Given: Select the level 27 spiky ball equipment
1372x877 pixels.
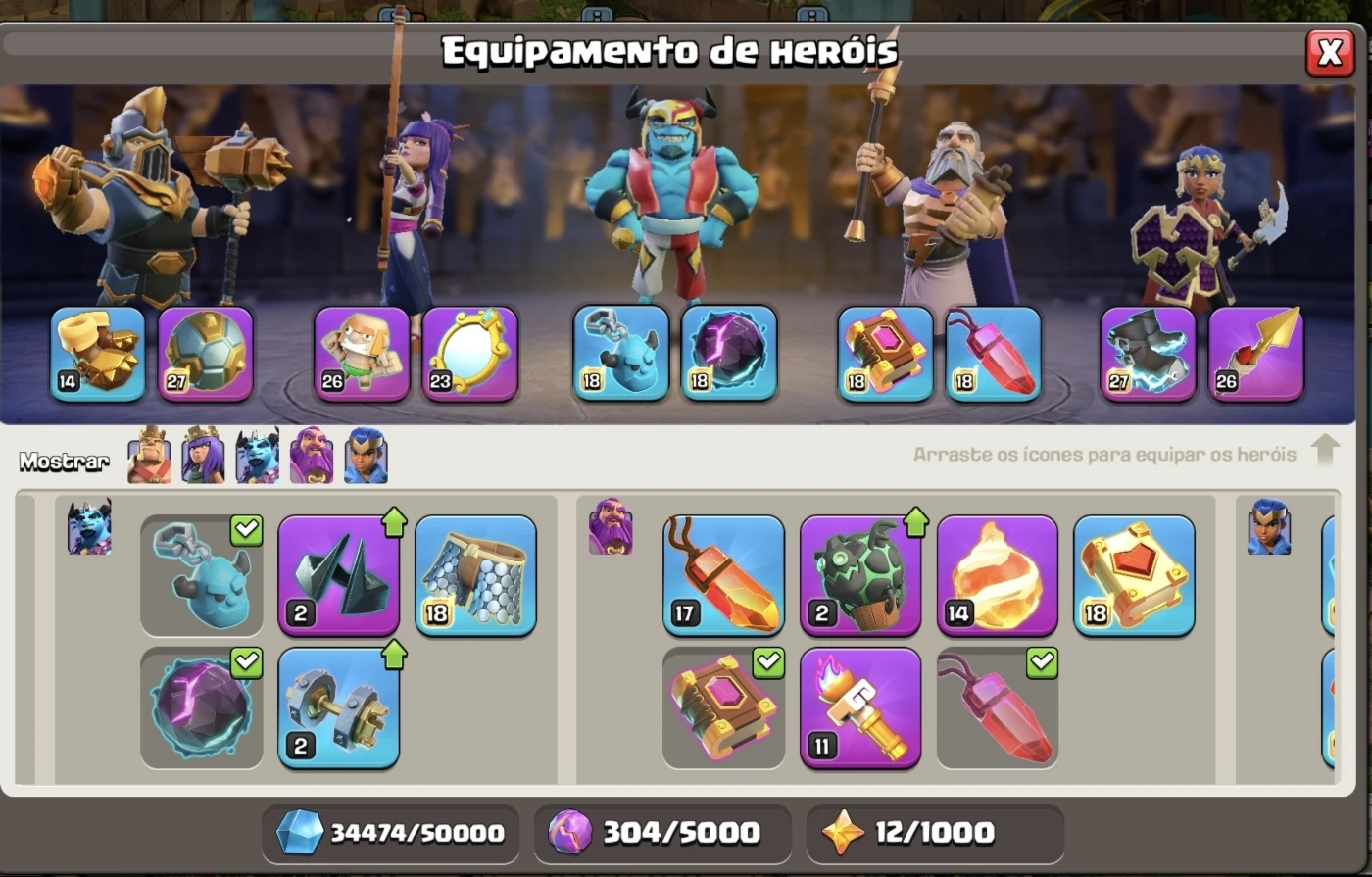Looking at the screenshot, I should click(x=206, y=354).
